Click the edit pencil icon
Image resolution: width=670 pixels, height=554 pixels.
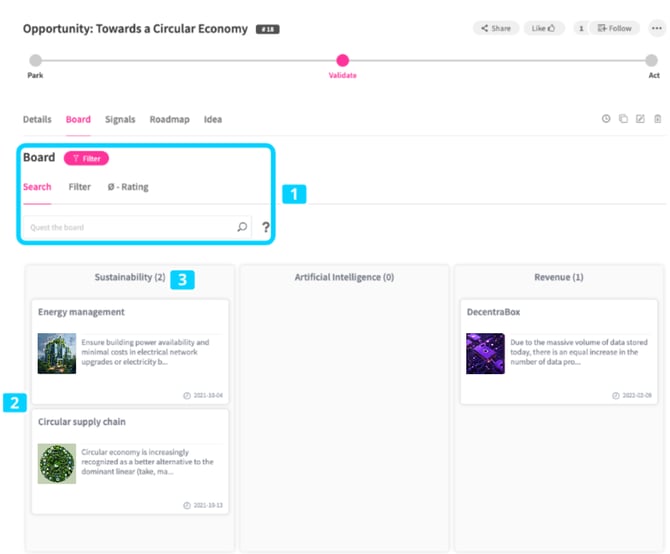click(640, 119)
